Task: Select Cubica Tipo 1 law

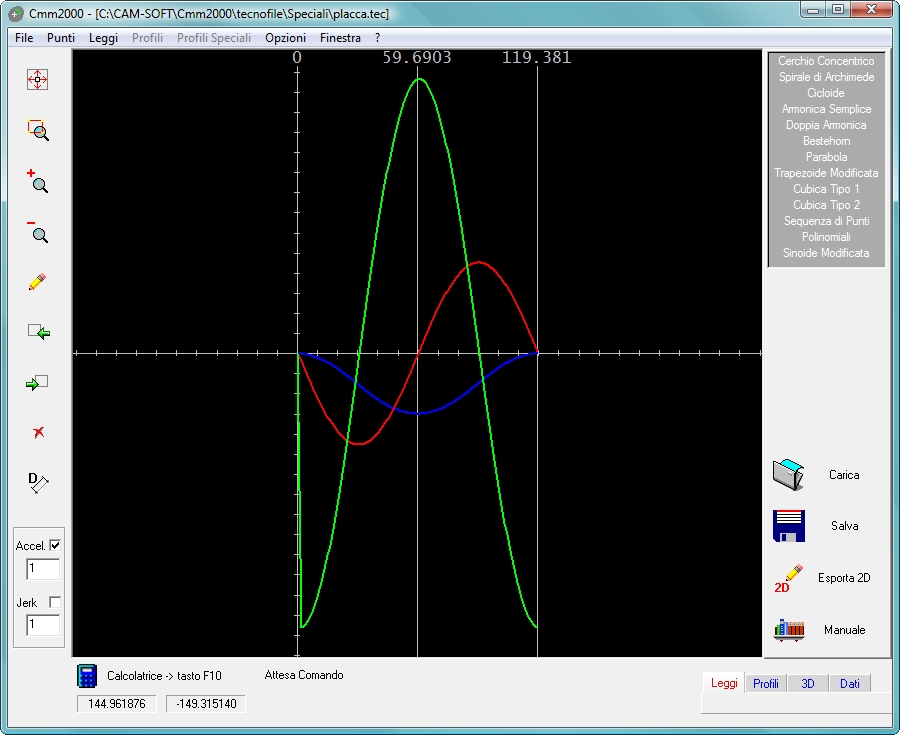Action: point(826,189)
